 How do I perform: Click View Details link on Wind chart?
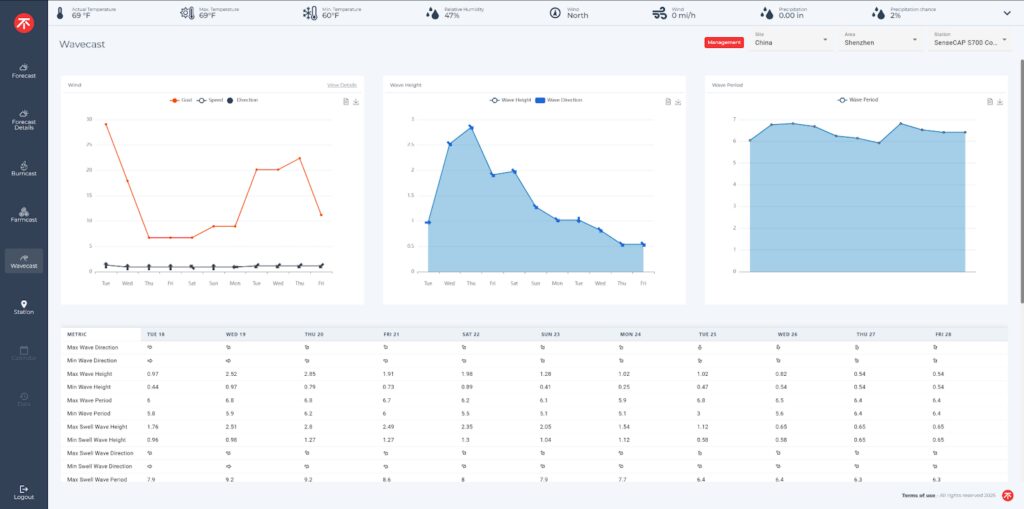(x=341, y=85)
